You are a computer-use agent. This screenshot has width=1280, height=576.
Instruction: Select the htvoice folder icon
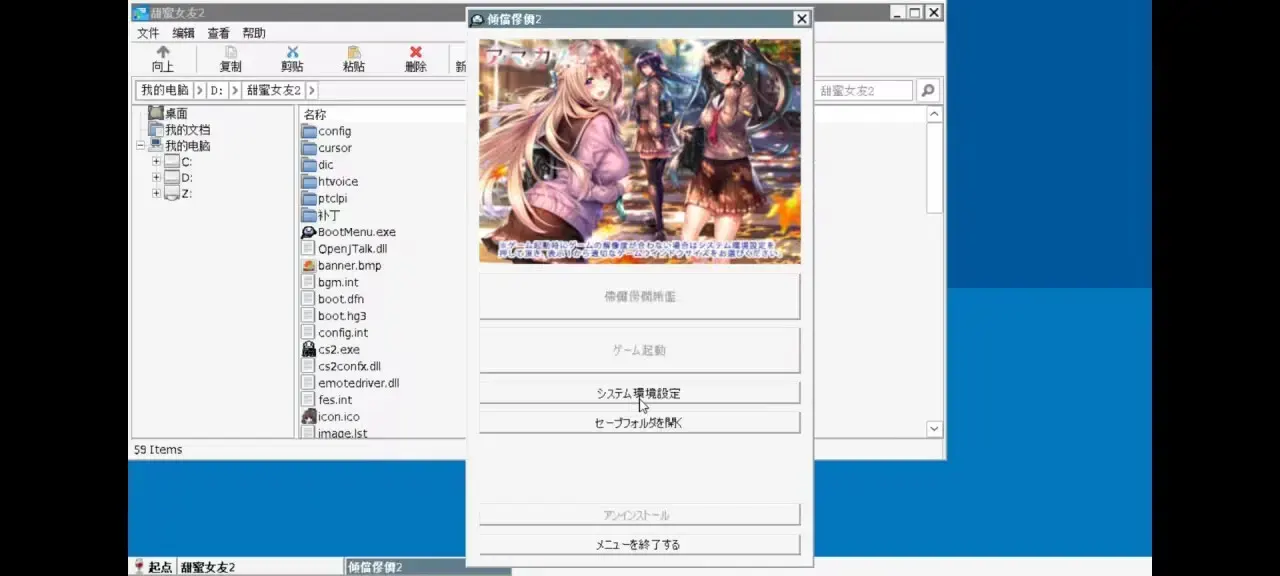[x=309, y=182]
